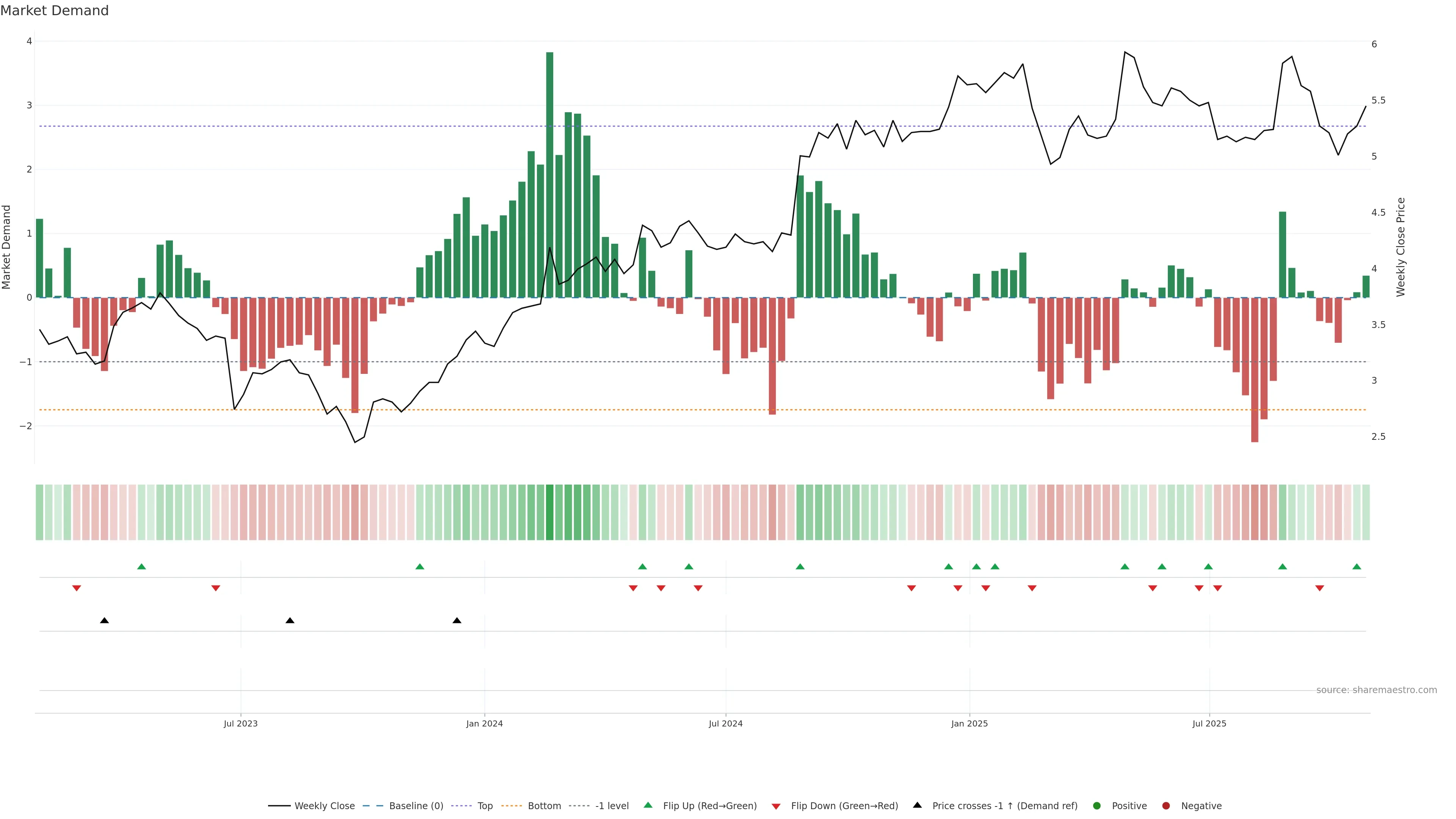Click the Negative red dot legend
The height and width of the screenshot is (819, 1456).
click(1166, 806)
